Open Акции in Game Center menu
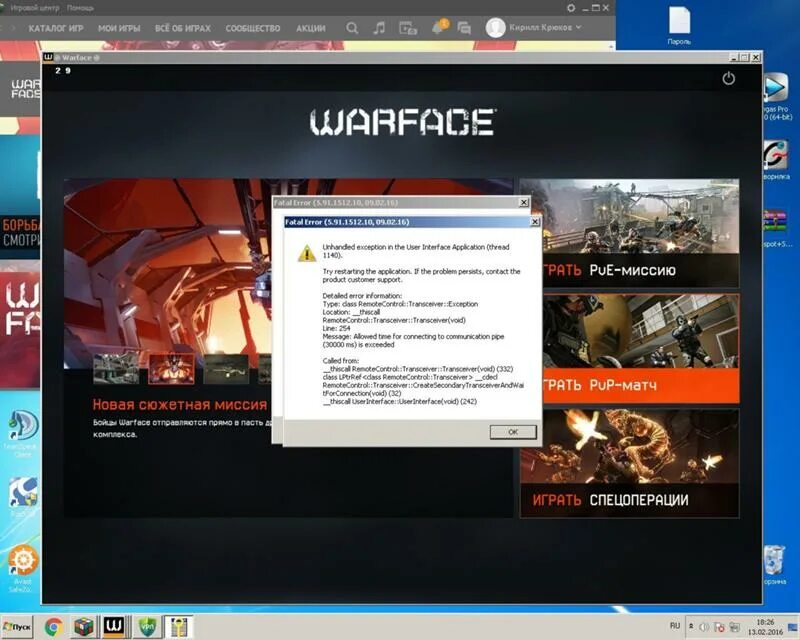800x640 pixels. pyautogui.click(x=311, y=28)
